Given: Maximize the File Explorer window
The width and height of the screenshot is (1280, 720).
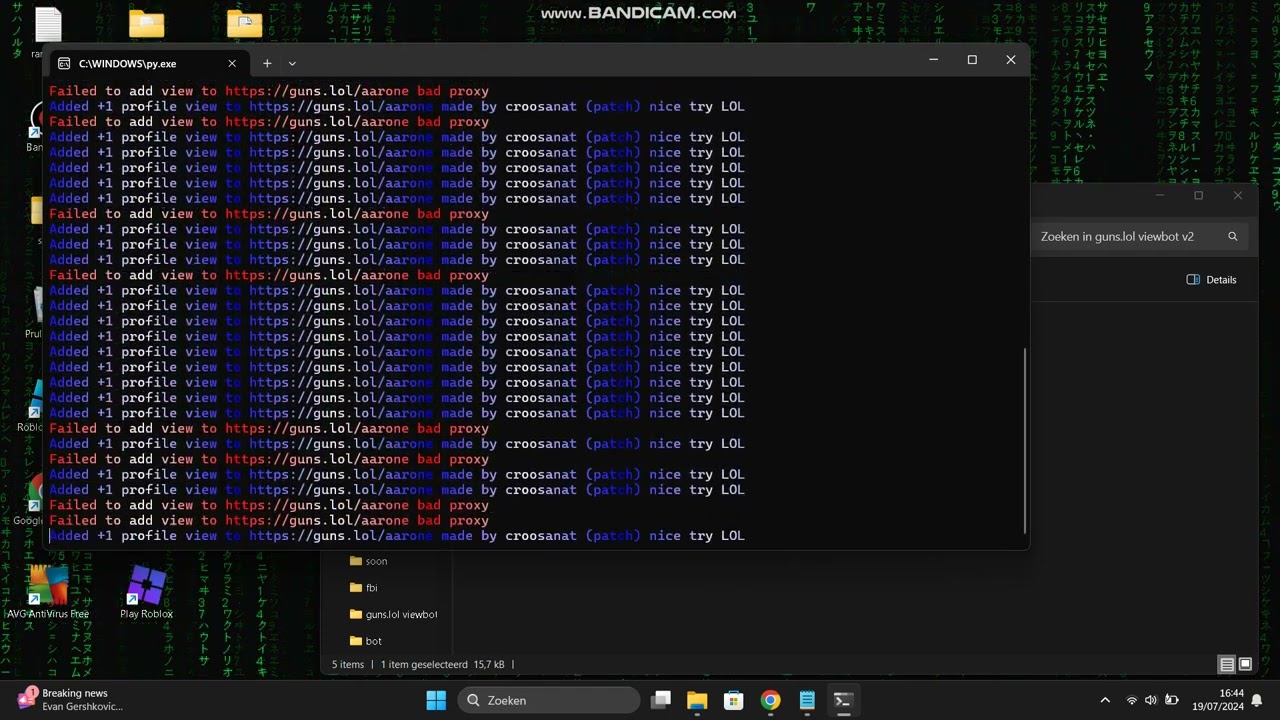Looking at the screenshot, I should [1198, 196].
